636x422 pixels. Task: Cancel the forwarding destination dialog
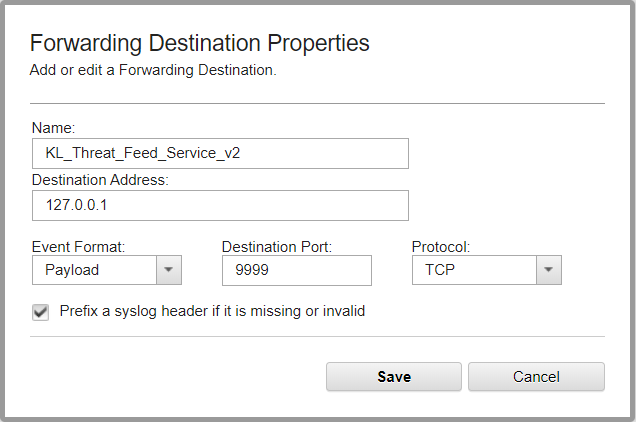536,377
